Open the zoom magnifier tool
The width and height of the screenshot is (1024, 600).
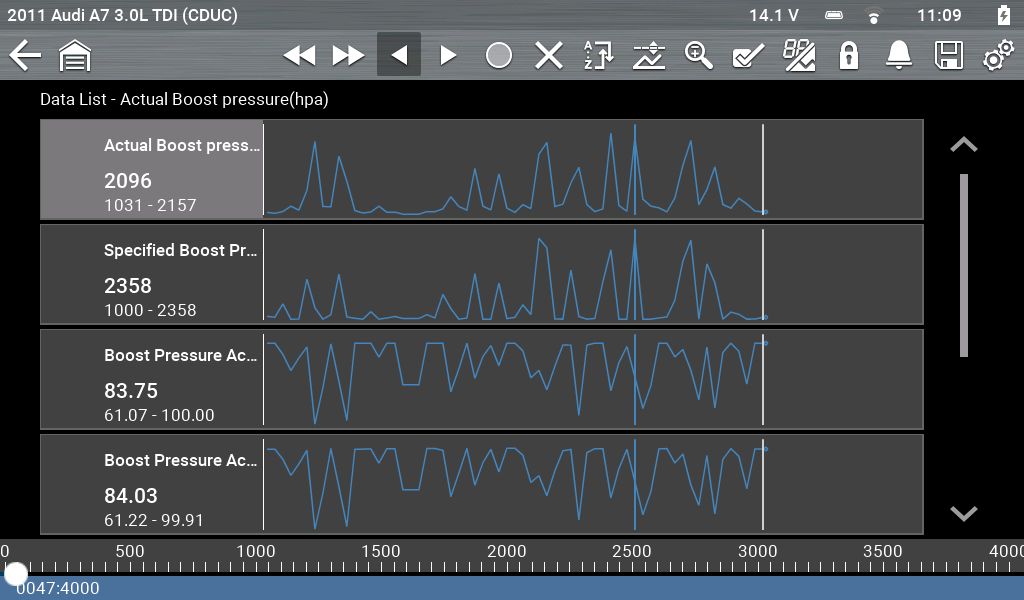[x=698, y=55]
